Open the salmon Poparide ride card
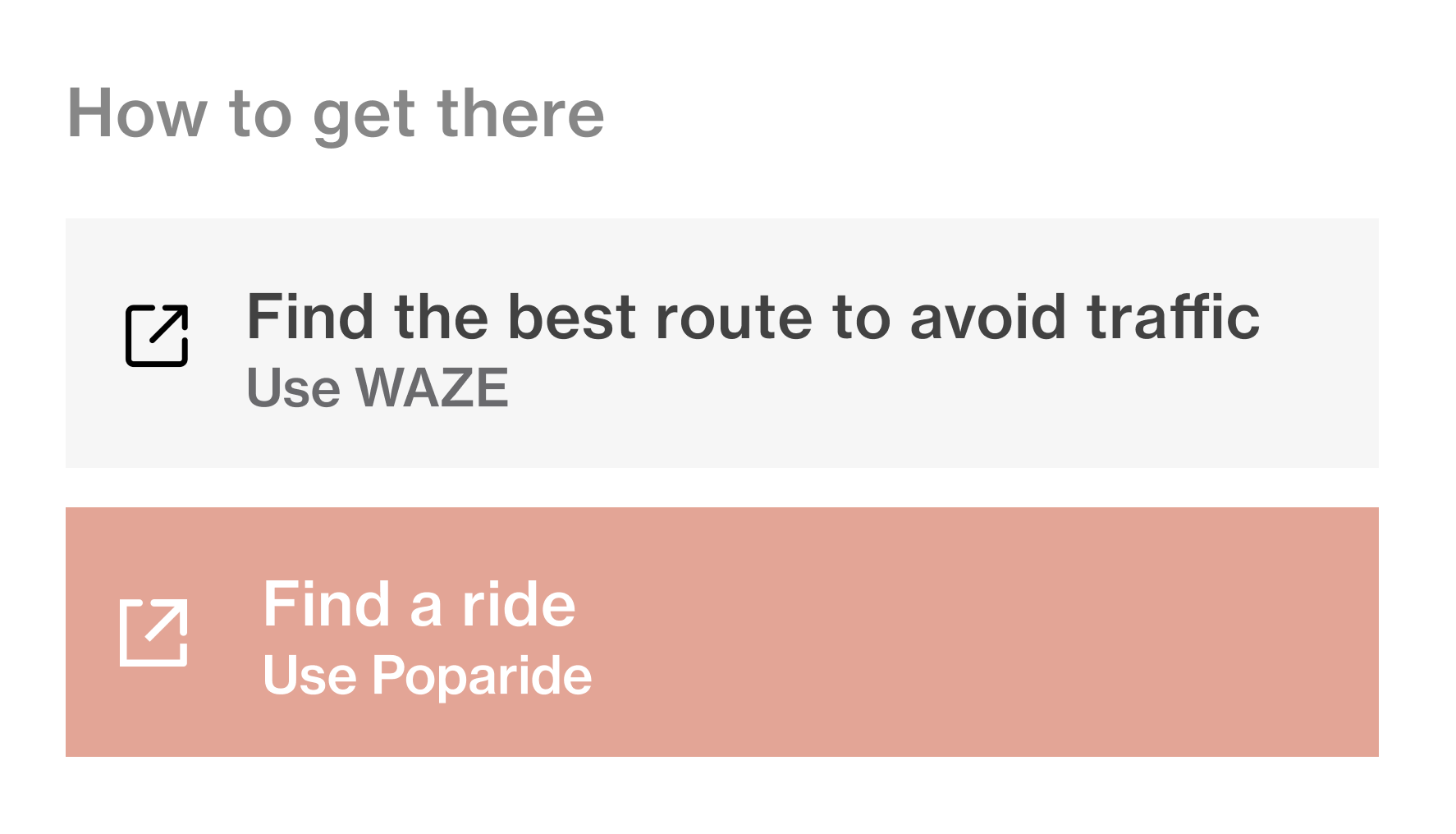Image resolution: width=1456 pixels, height=834 pixels. click(x=903, y=632)
